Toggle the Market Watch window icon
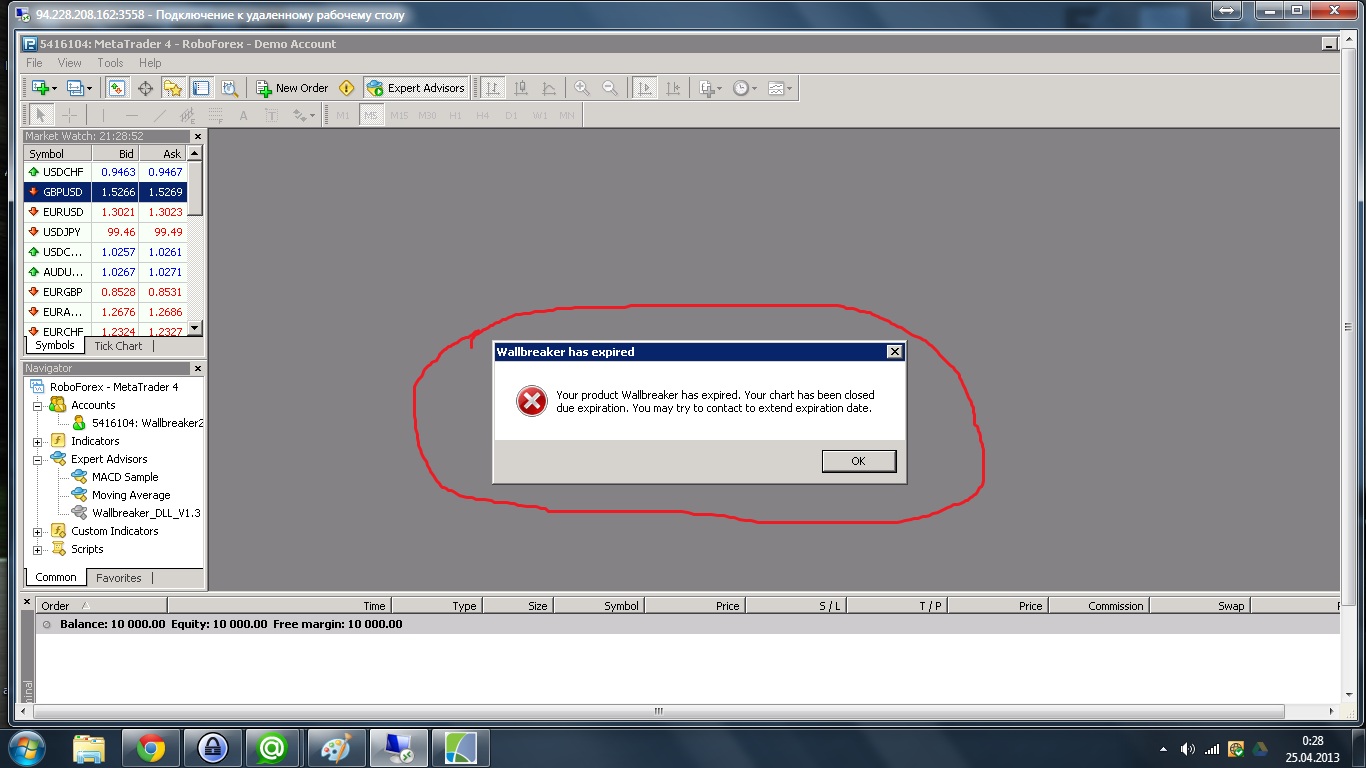 117,88
